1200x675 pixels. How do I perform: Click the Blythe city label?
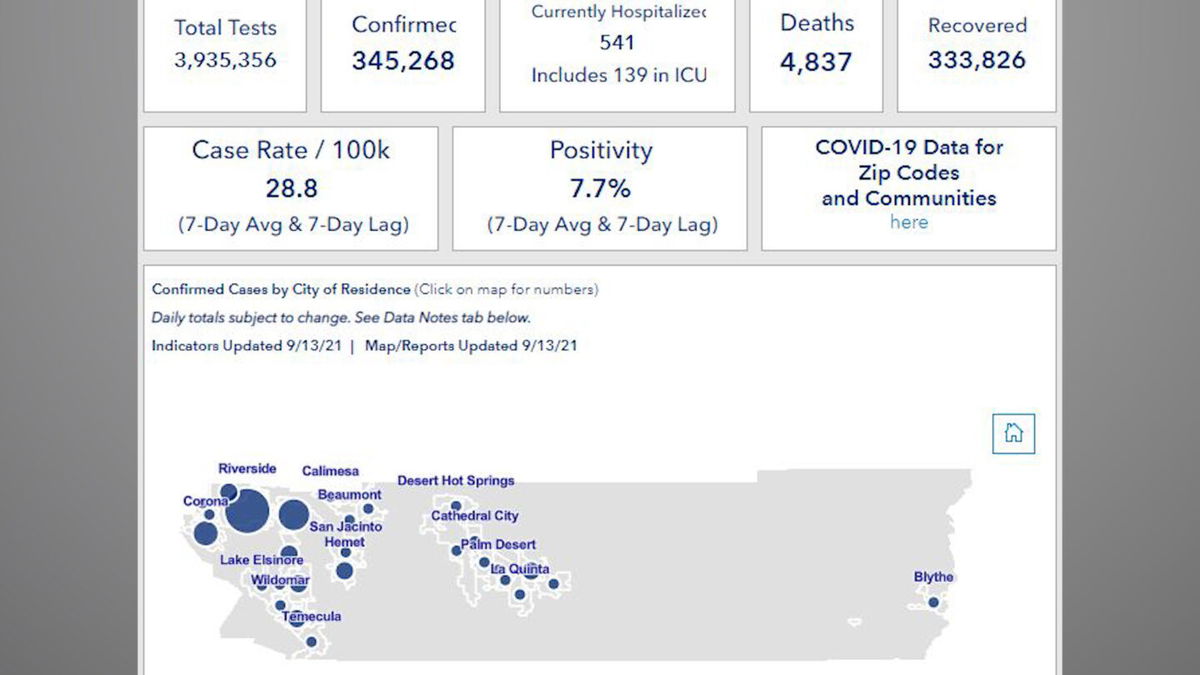pos(933,577)
